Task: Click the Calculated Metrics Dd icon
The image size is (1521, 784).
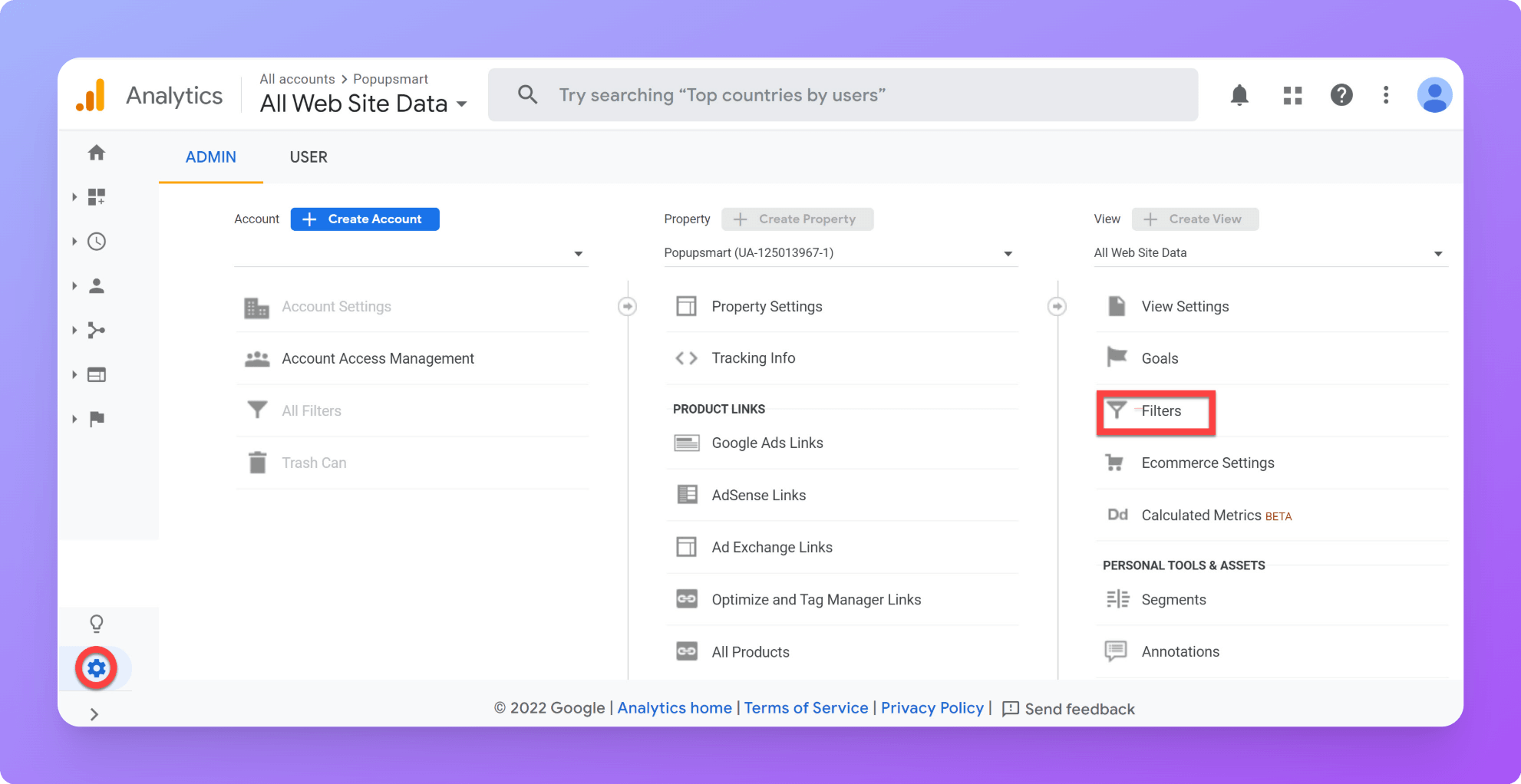Action: pyautogui.click(x=1117, y=515)
